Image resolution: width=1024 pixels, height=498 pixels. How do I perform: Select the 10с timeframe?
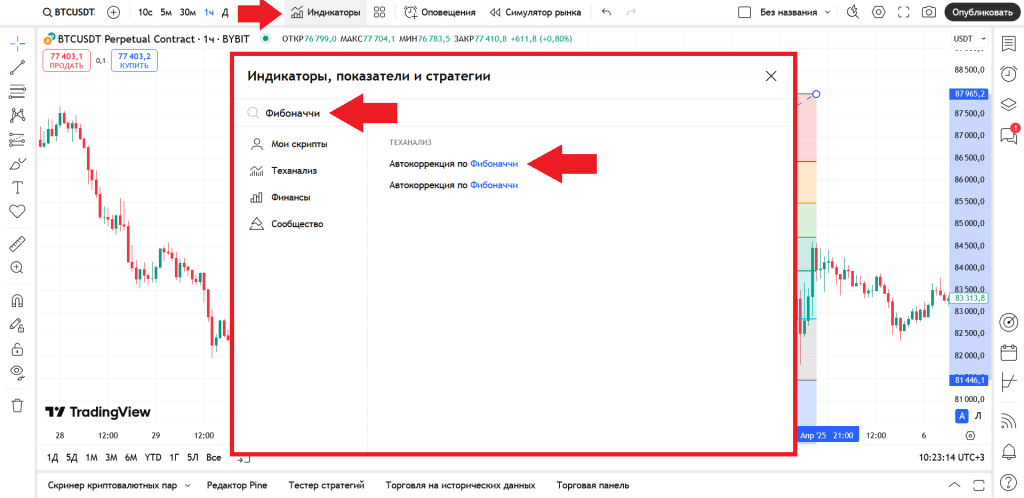(146, 12)
